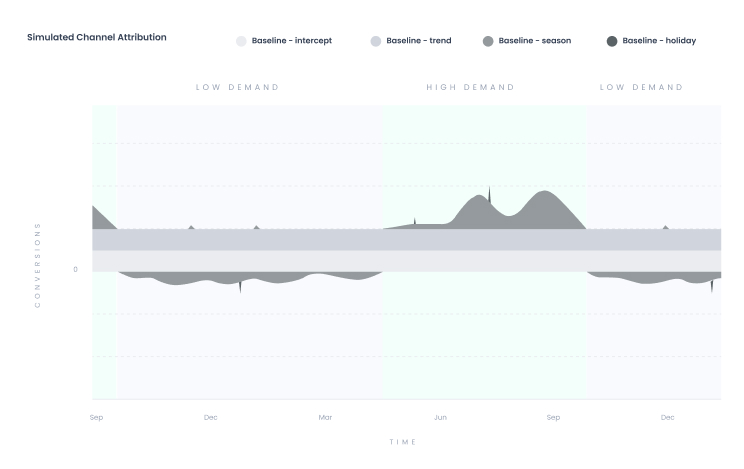744x469 pixels.
Task: Click the Simulated Channel Attribution title
Action: (x=97, y=37)
